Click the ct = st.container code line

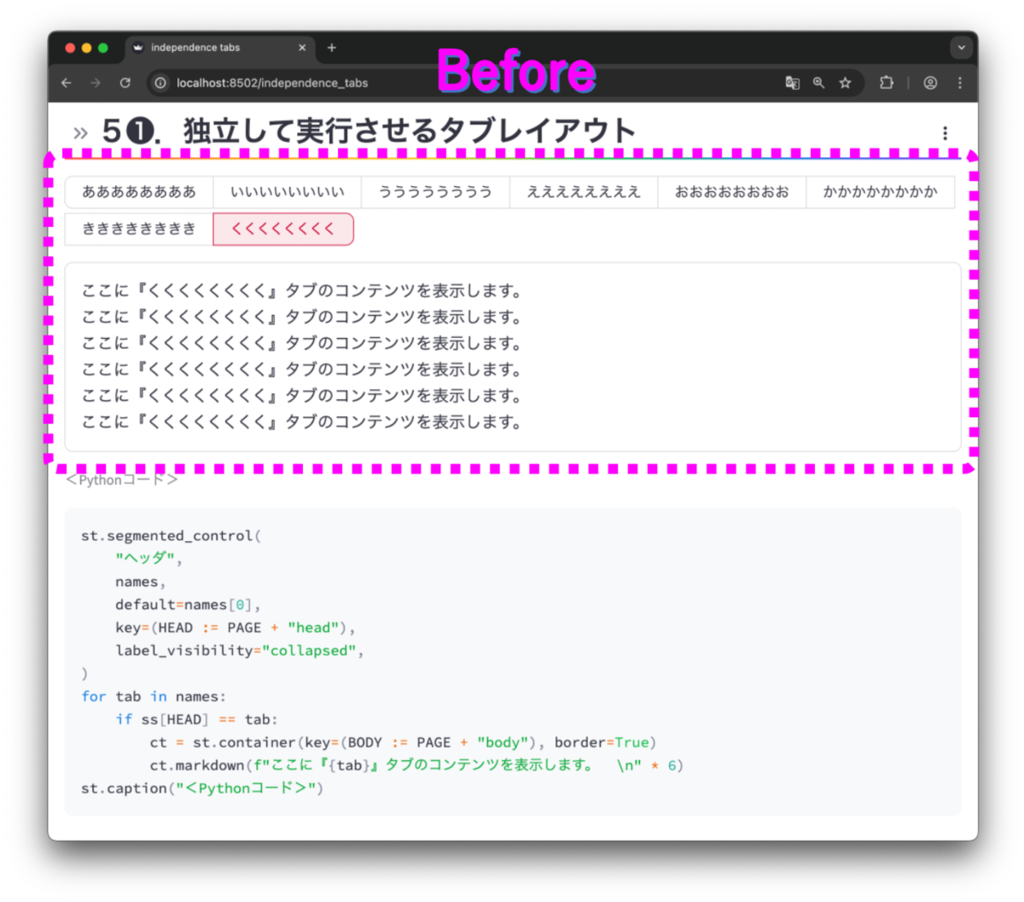tap(403, 742)
